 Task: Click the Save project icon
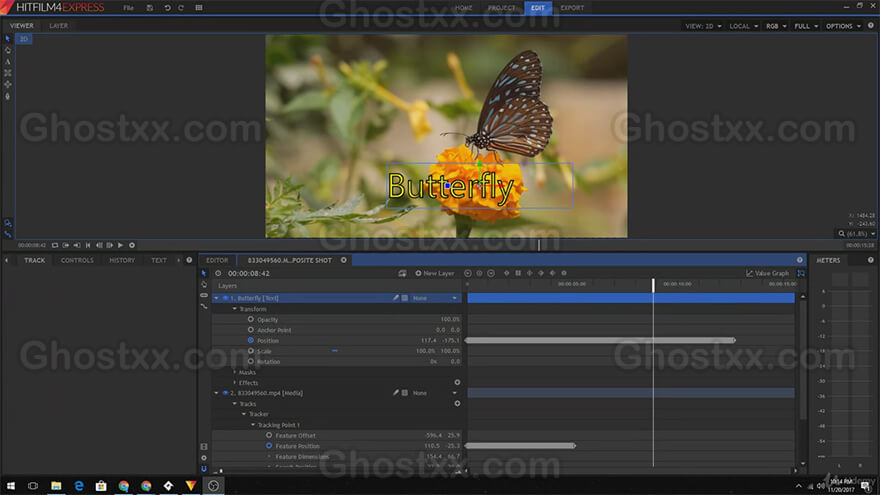(149, 8)
